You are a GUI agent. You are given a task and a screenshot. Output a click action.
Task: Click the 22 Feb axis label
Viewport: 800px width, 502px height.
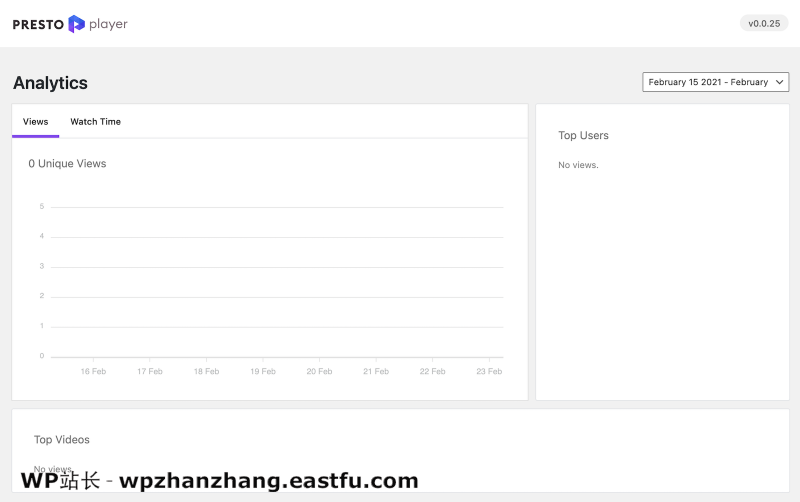[433, 371]
